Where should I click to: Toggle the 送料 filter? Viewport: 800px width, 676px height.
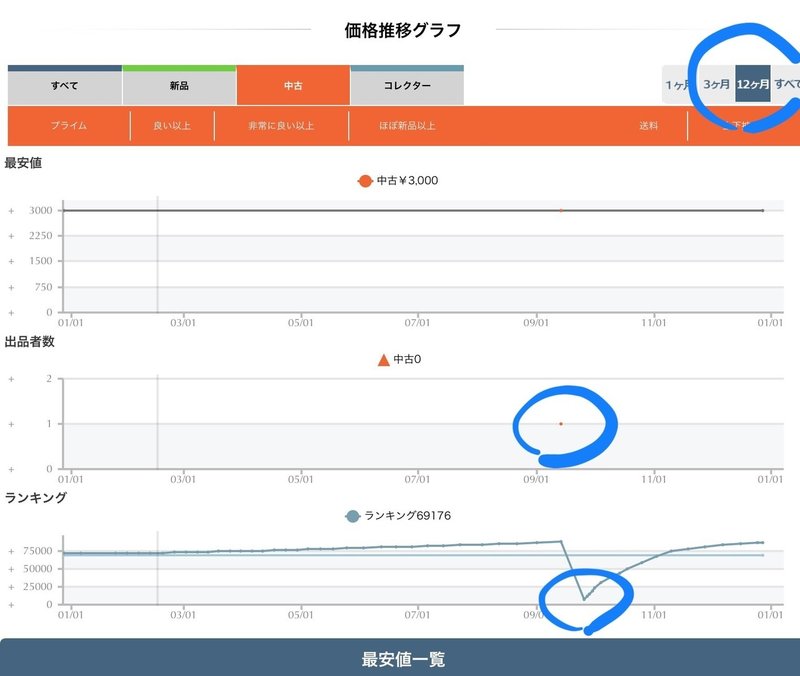pyautogui.click(x=652, y=126)
